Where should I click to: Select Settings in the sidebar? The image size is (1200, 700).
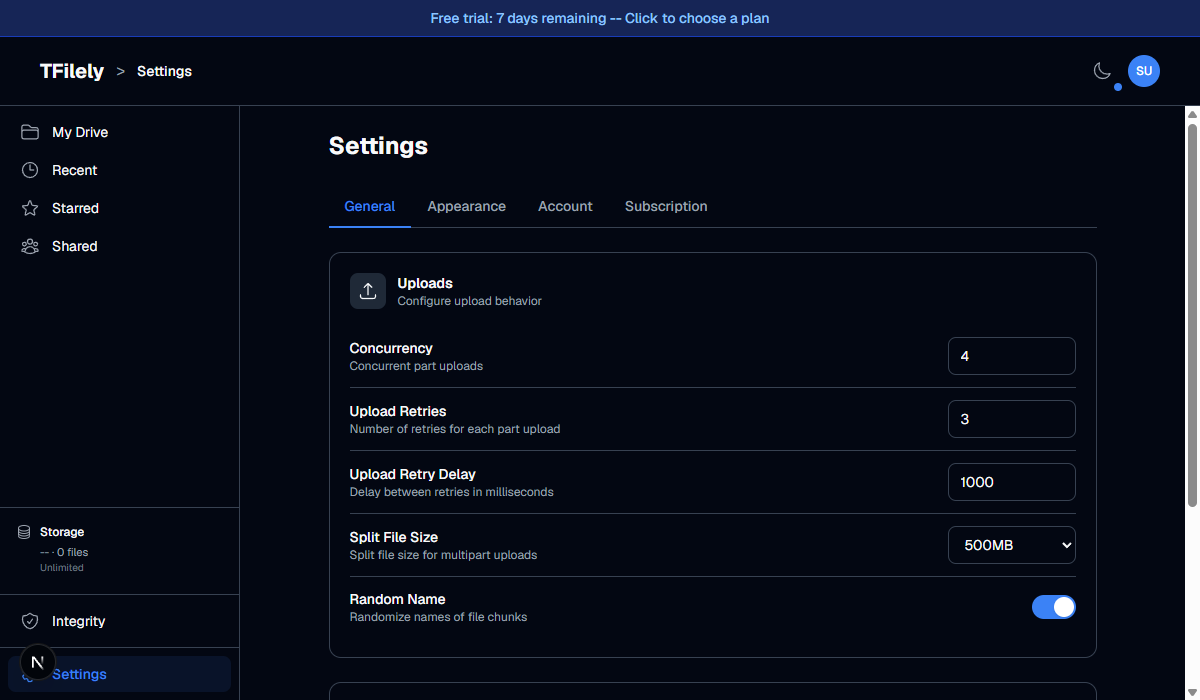[119, 674]
